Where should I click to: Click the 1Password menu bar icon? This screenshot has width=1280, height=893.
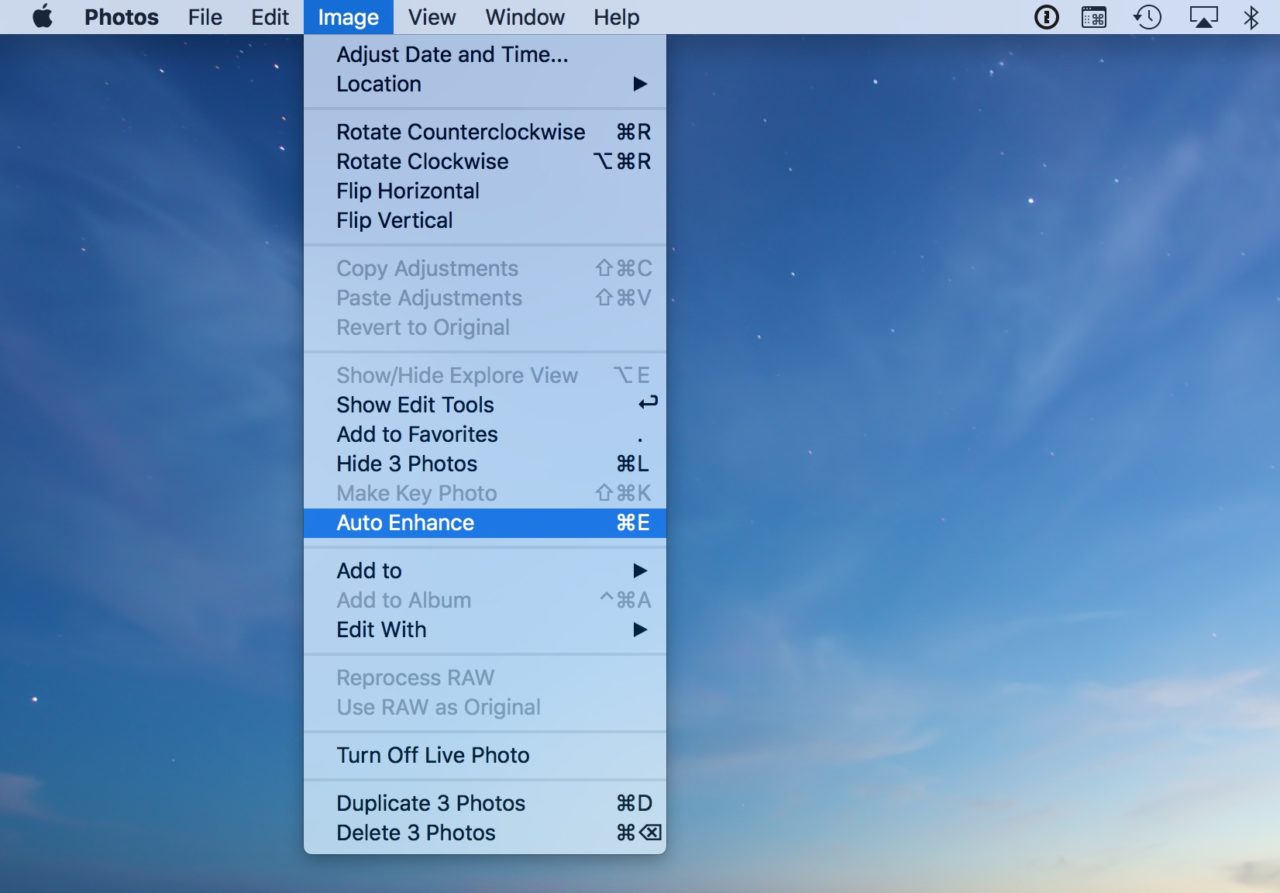click(1046, 17)
